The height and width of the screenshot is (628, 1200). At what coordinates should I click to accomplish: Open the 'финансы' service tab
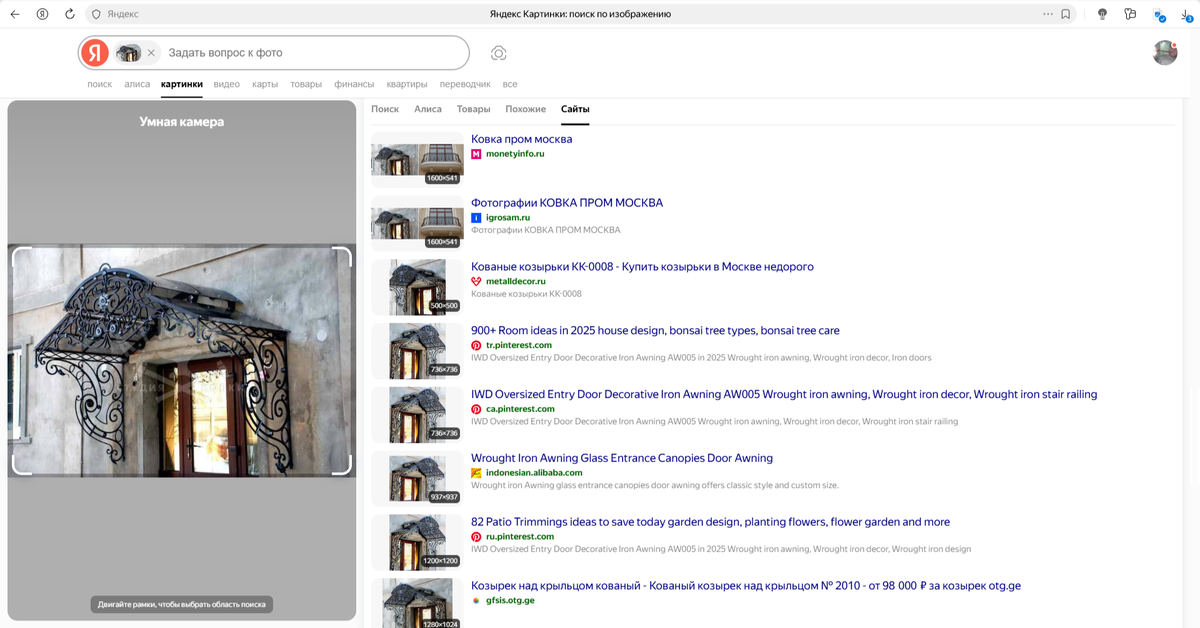pos(354,84)
